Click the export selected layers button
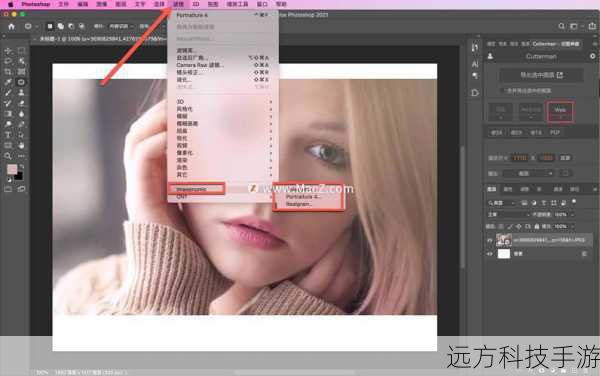Image resolution: width=600 pixels, height=376 pixels. (541, 75)
